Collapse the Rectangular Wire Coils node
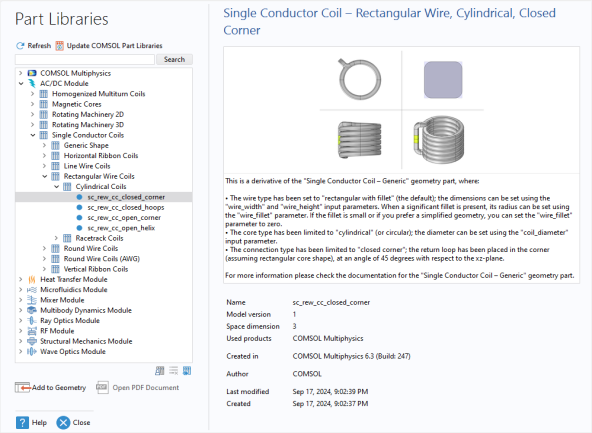Viewport: 592px width, 433px height. coord(45,176)
